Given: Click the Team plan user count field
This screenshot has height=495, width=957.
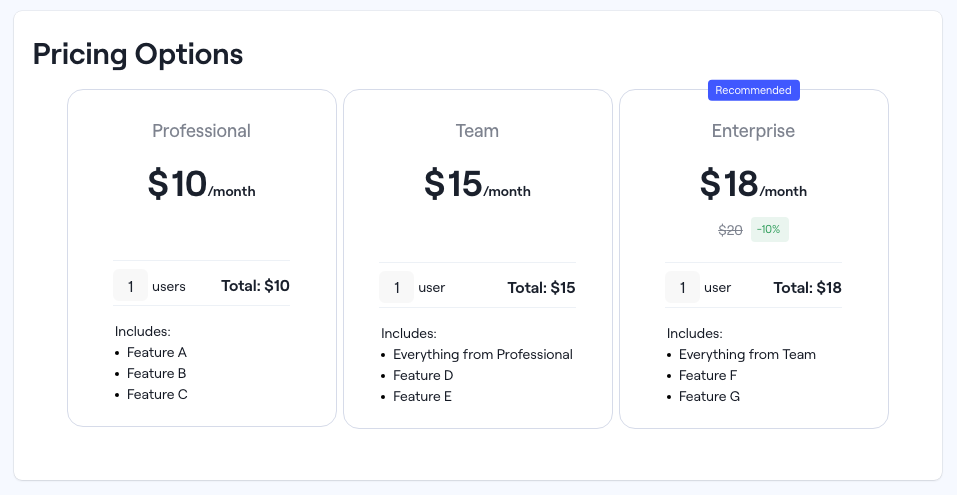Looking at the screenshot, I should pos(396,288).
